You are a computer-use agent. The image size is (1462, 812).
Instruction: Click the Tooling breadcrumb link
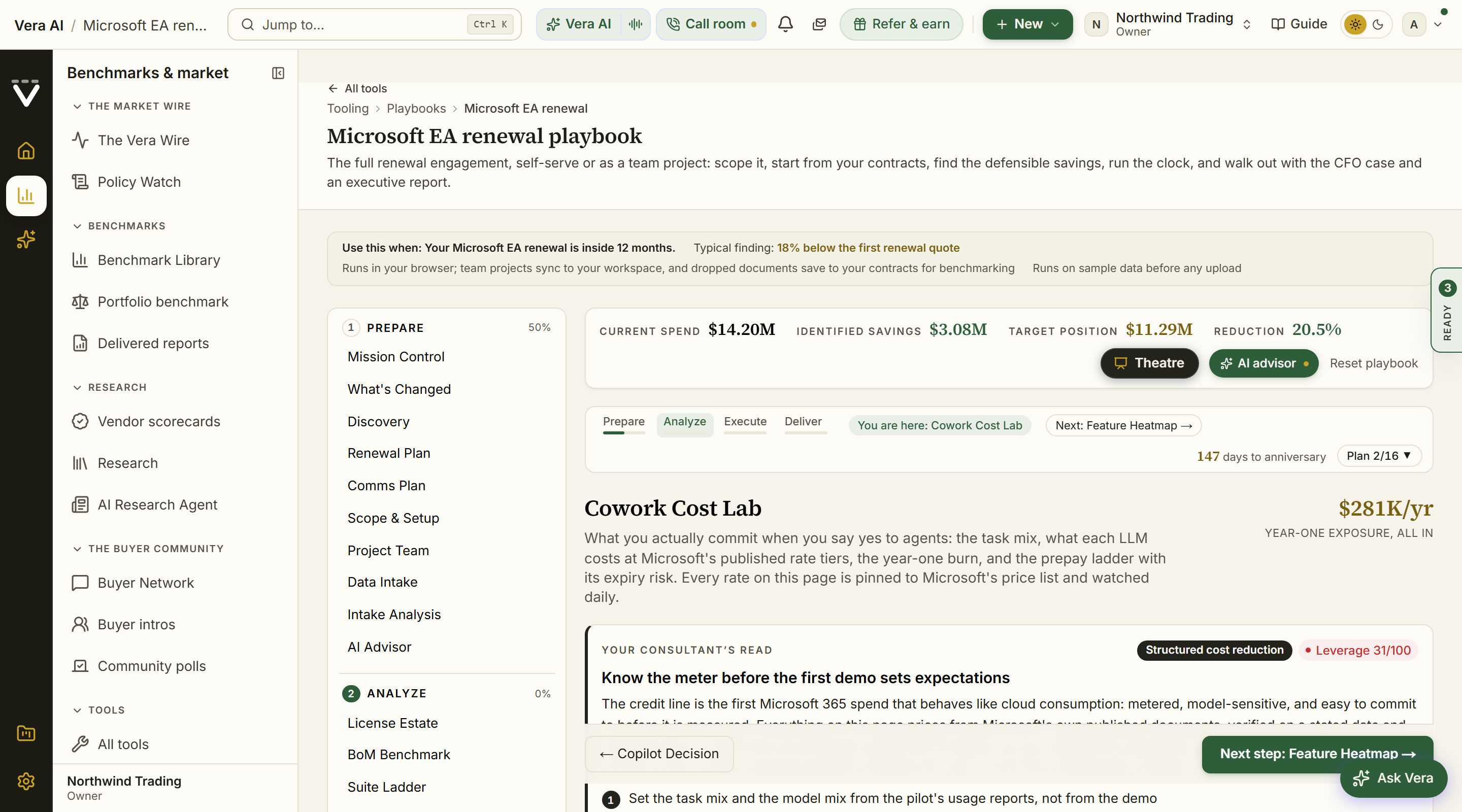point(347,109)
